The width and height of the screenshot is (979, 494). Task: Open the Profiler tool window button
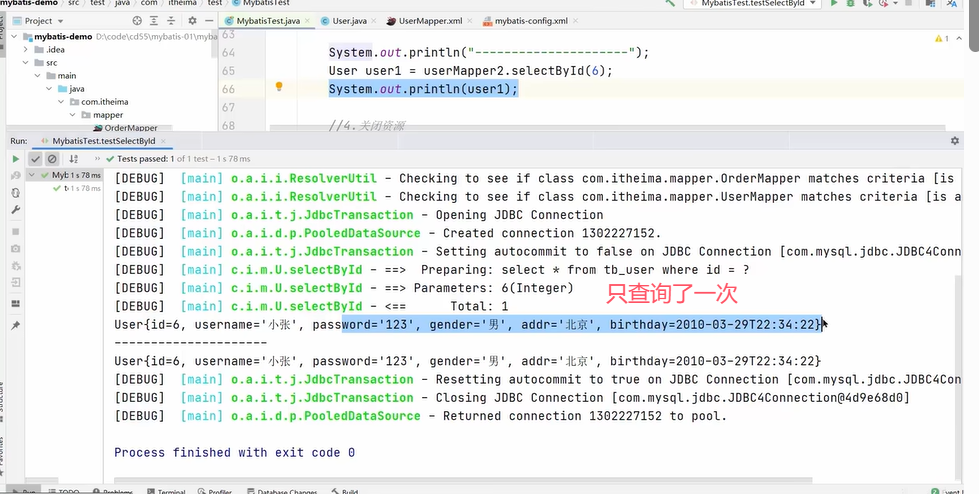[214, 491]
